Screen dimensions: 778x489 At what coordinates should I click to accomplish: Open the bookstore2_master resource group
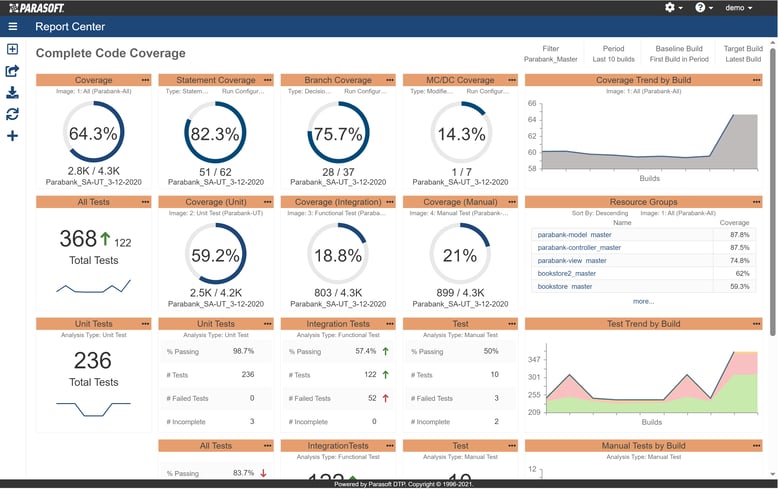567,273
